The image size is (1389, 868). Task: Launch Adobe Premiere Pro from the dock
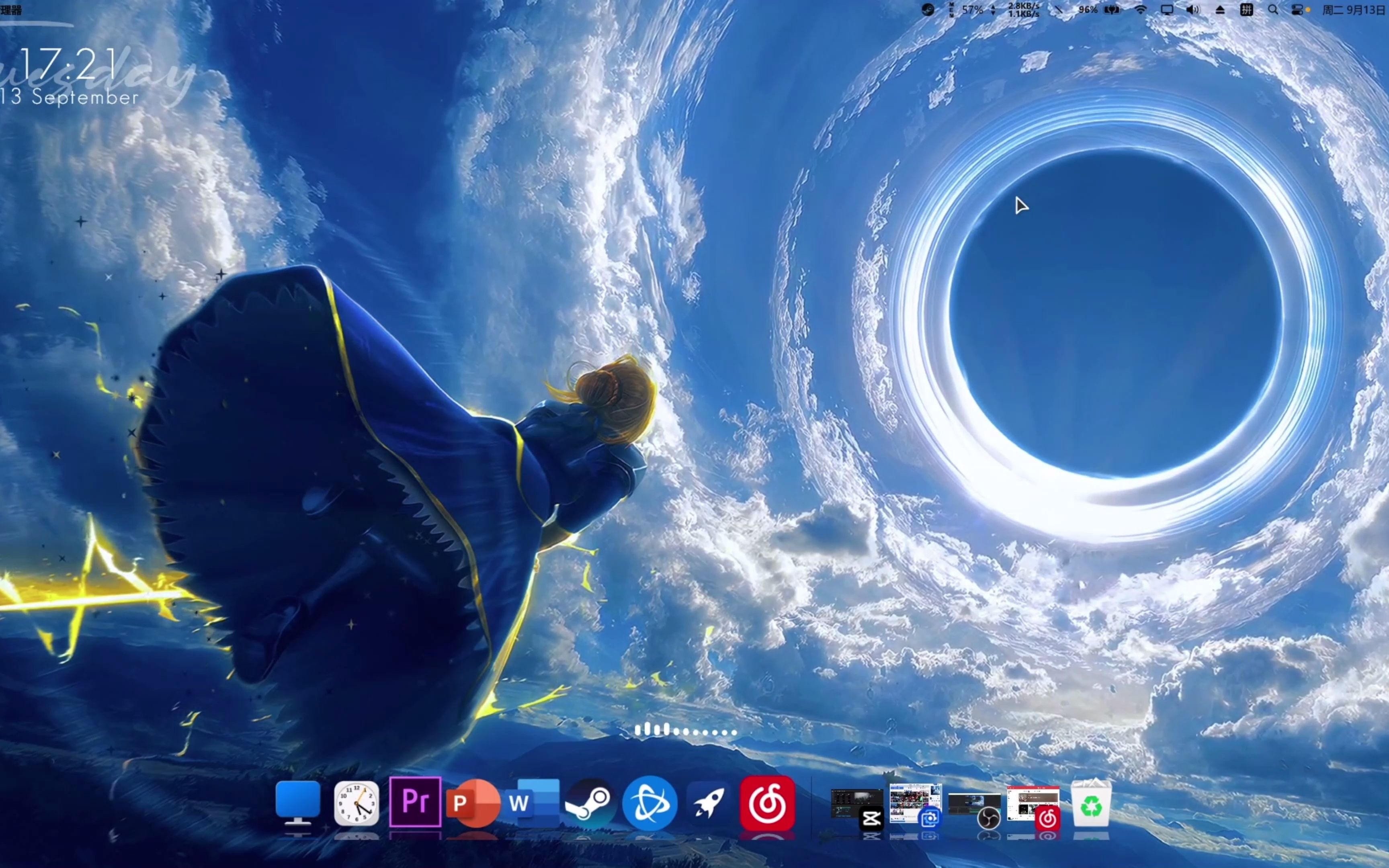[x=415, y=802]
